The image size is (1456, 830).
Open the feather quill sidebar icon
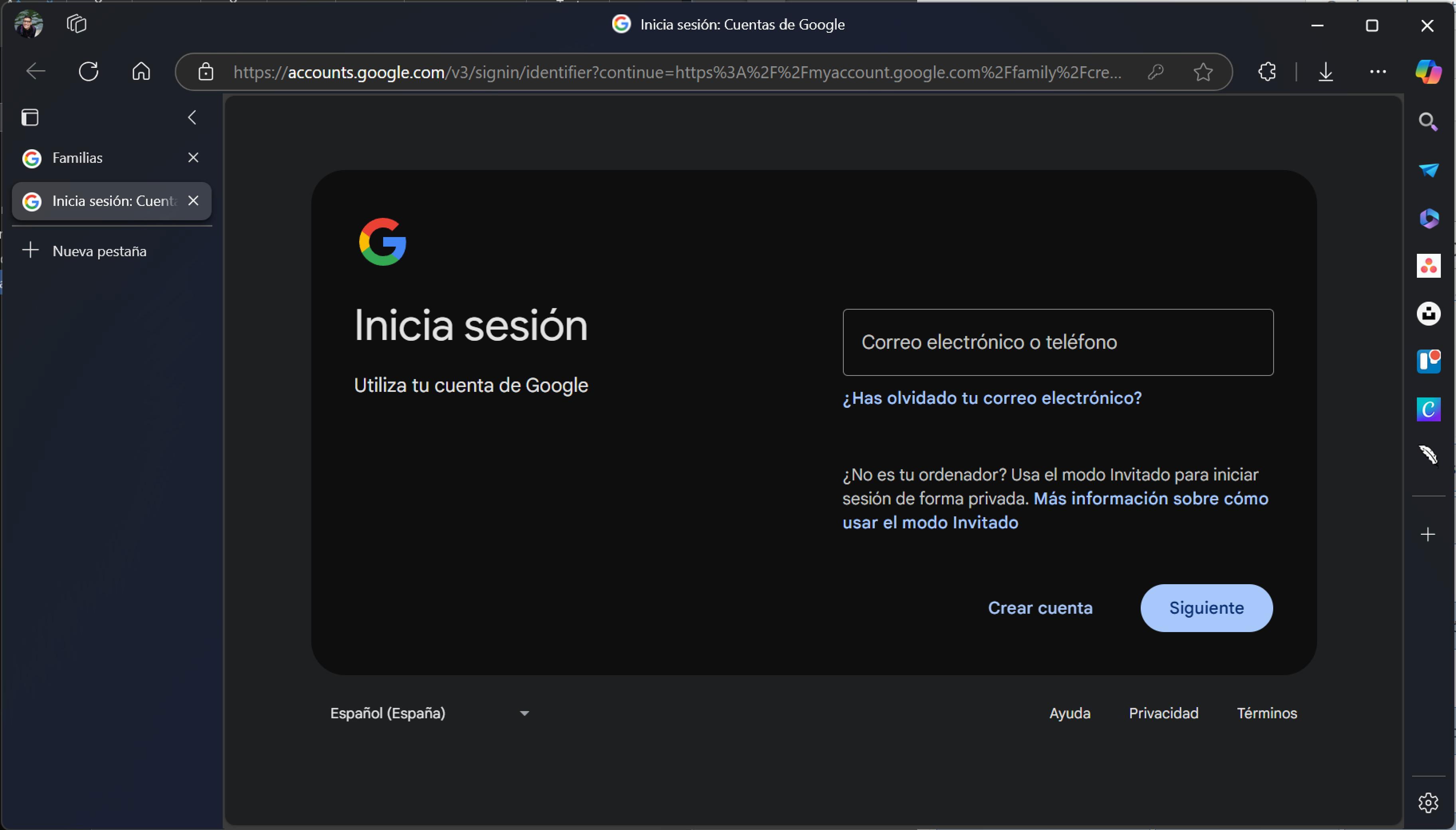[x=1428, y=455]
